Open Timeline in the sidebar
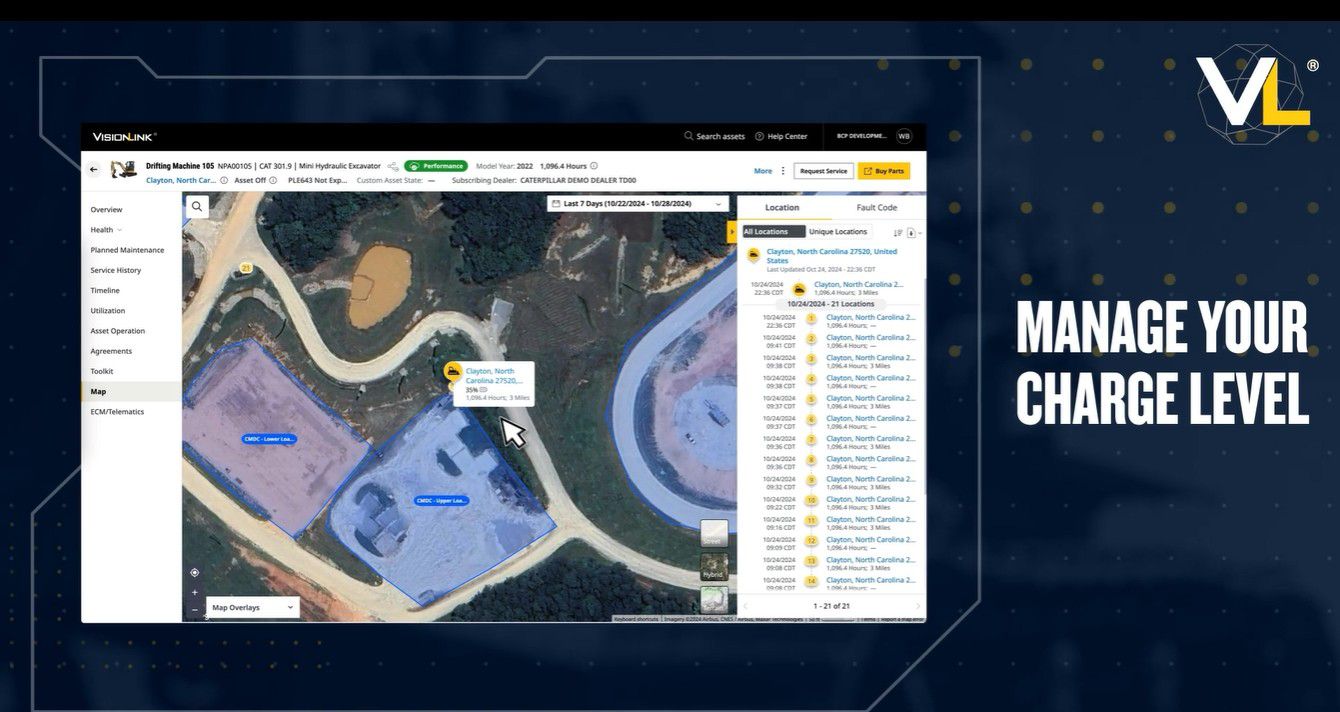This screenshot has width=1340, height=712. tap(105, 290)
